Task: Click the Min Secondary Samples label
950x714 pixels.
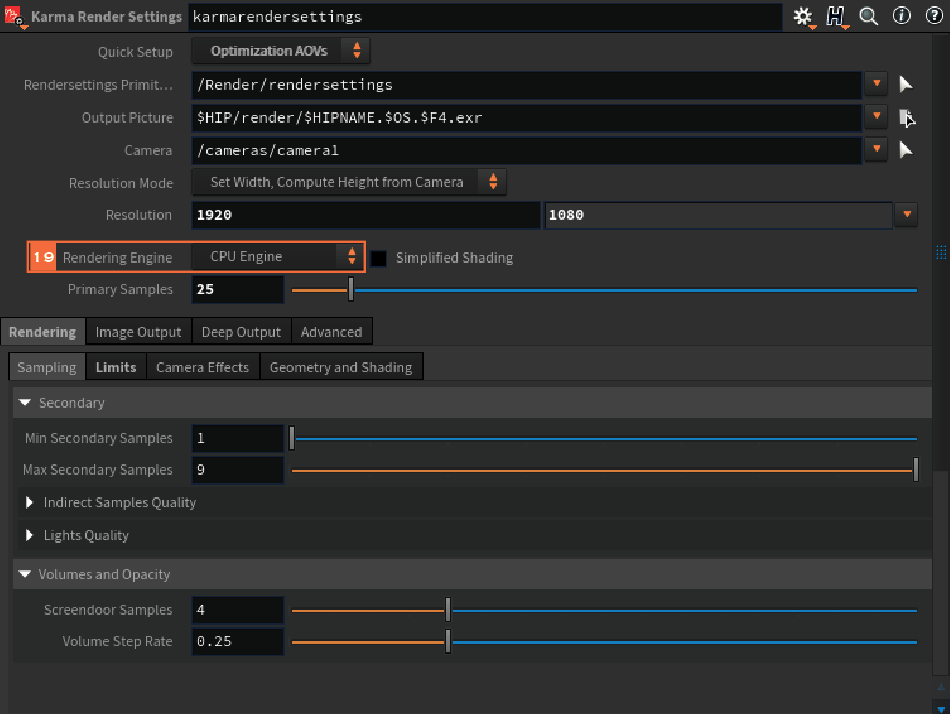Action: (99, 438)
